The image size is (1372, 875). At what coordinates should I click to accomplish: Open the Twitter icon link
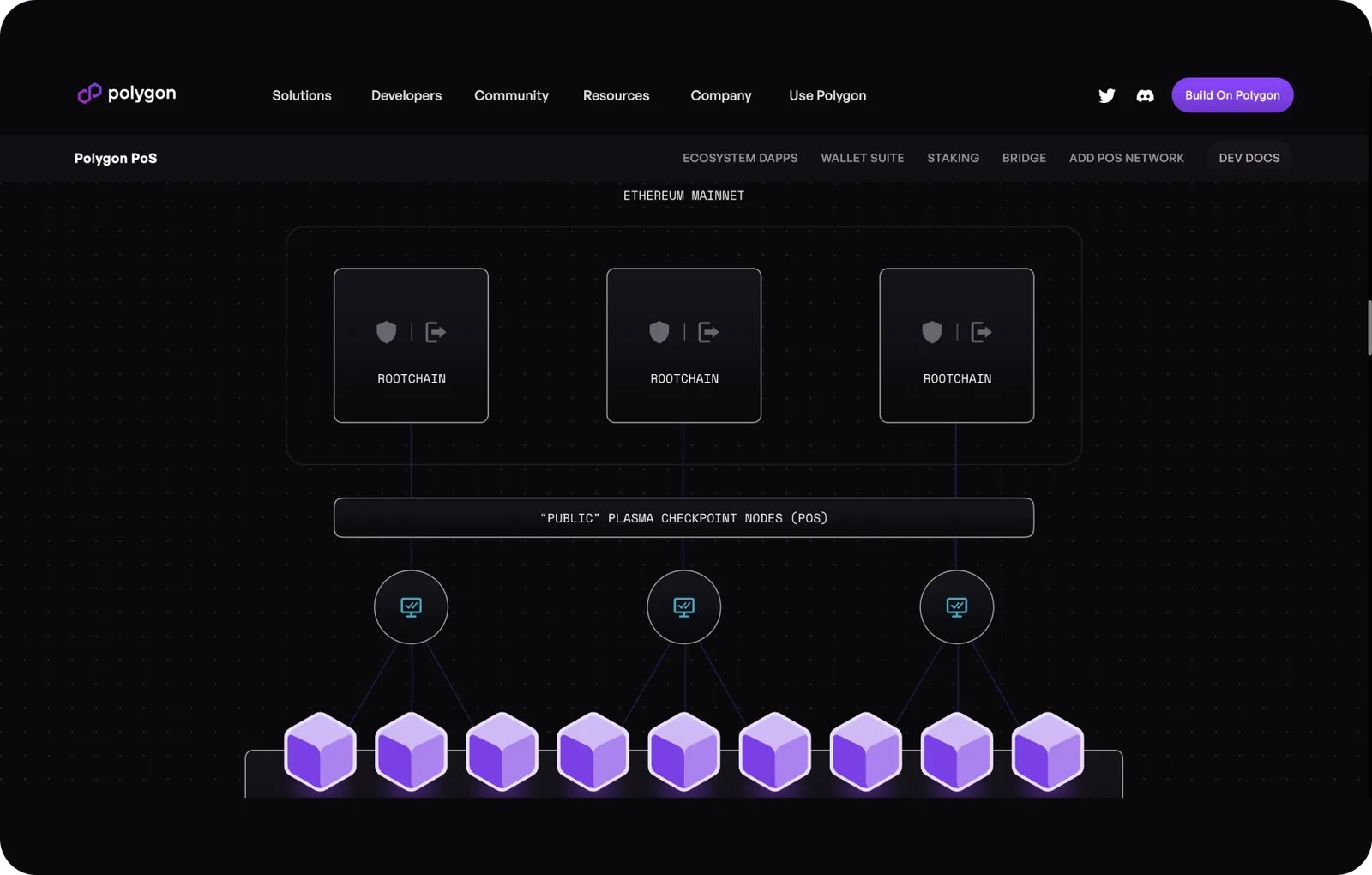(1106, 95)
